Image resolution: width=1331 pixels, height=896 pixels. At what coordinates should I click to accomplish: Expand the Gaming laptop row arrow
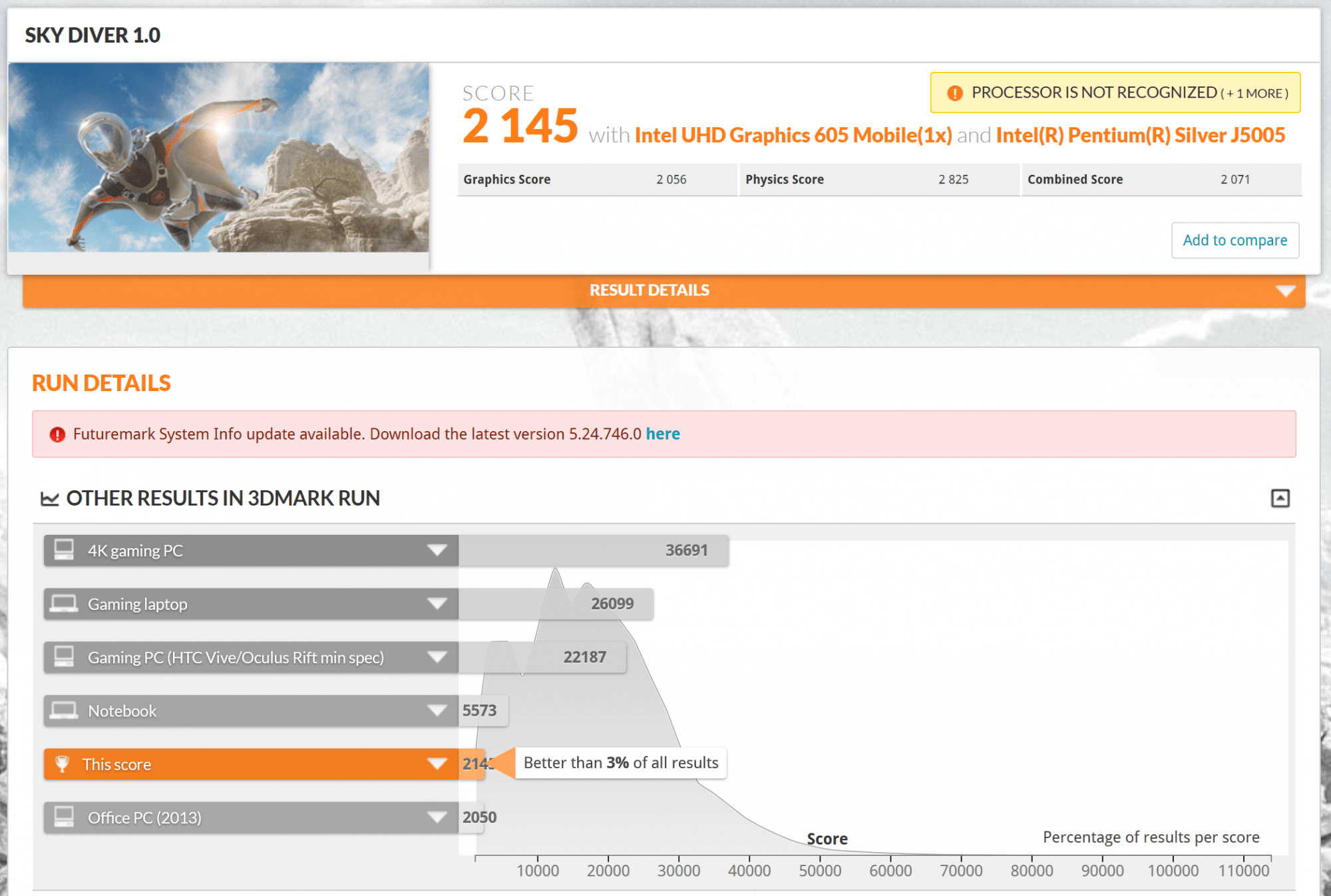coord(437,604)
